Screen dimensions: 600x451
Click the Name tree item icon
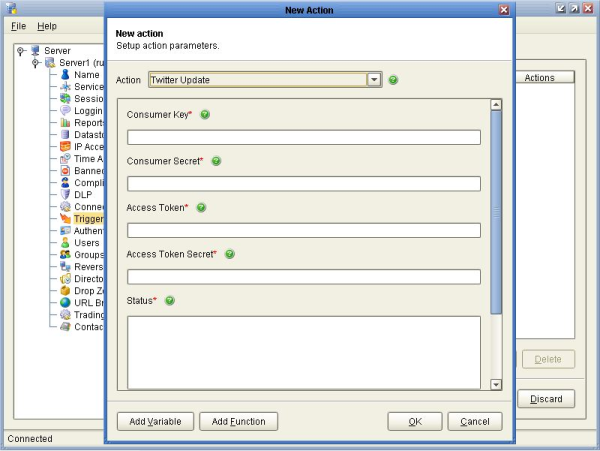(x=65, y=74)
